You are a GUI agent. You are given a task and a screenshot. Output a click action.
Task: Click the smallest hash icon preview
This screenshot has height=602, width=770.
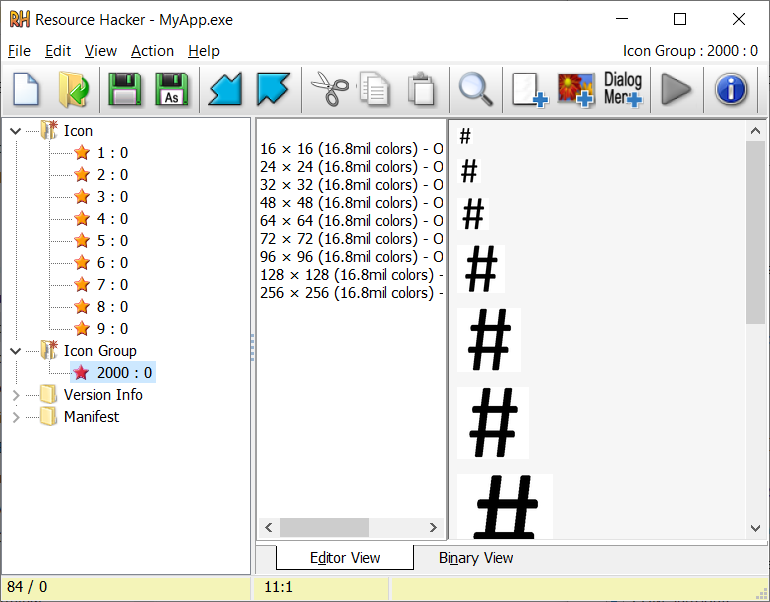point(465,136)
